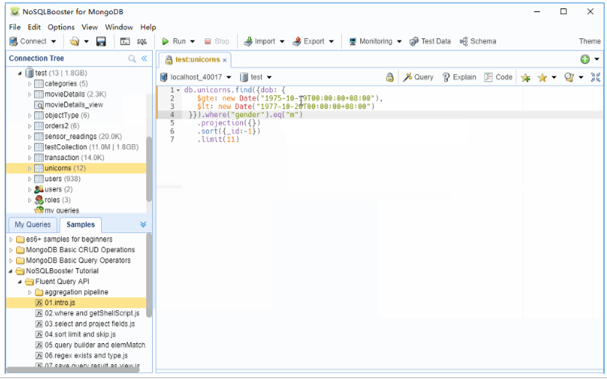Select the movieDetails_view item
The width and height of the screenshot is (607, 379).
(x=74, y=105)
